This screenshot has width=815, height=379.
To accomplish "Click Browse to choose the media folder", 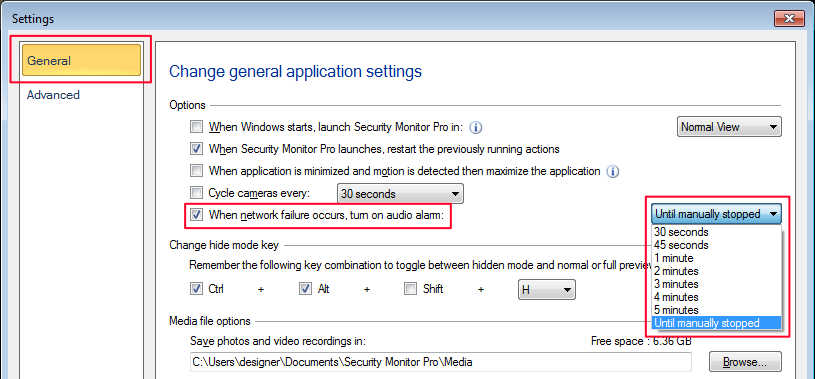I will (x=745, y=362).
